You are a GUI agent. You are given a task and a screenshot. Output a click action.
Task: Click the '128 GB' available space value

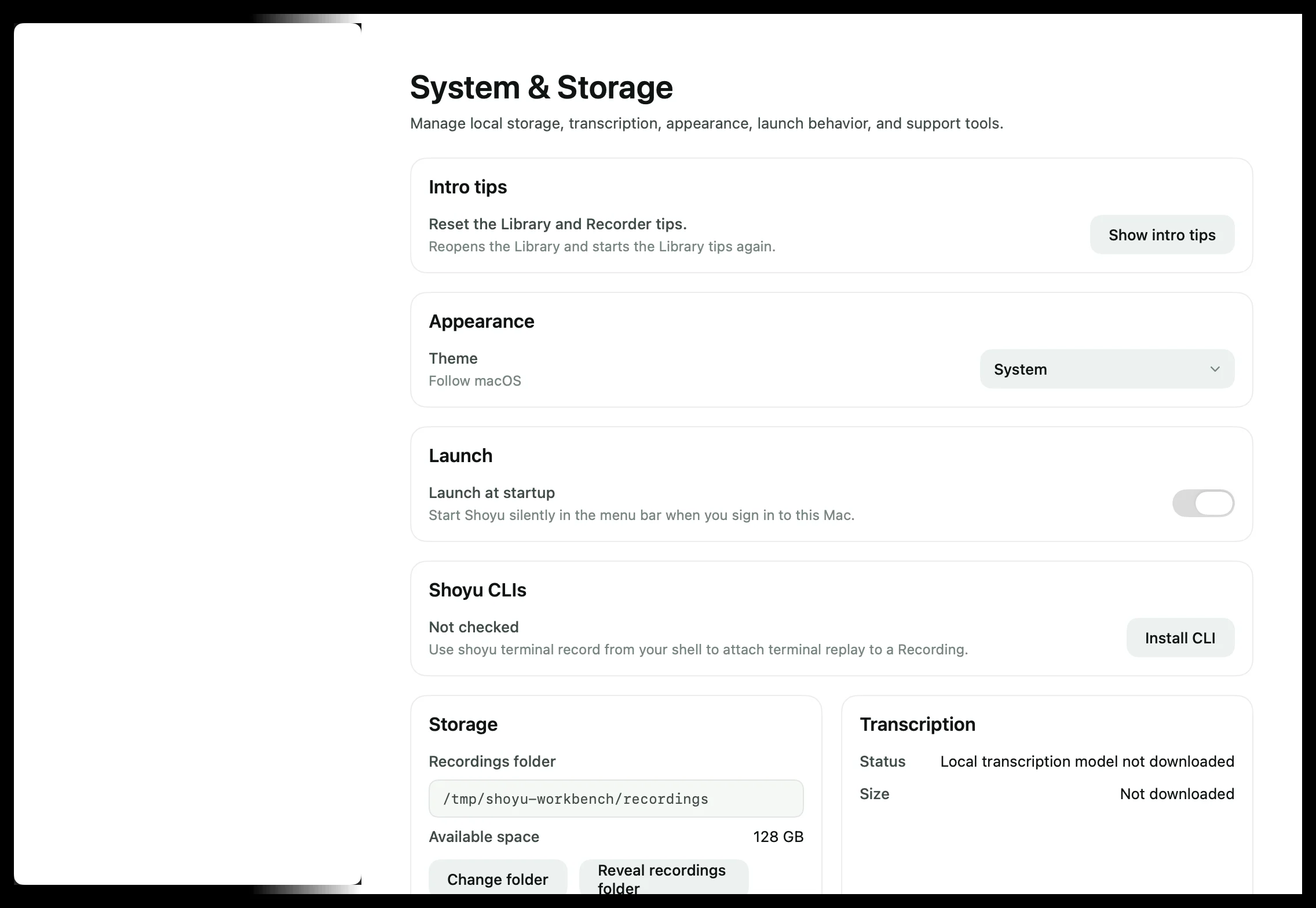click(x=778, y=836)
